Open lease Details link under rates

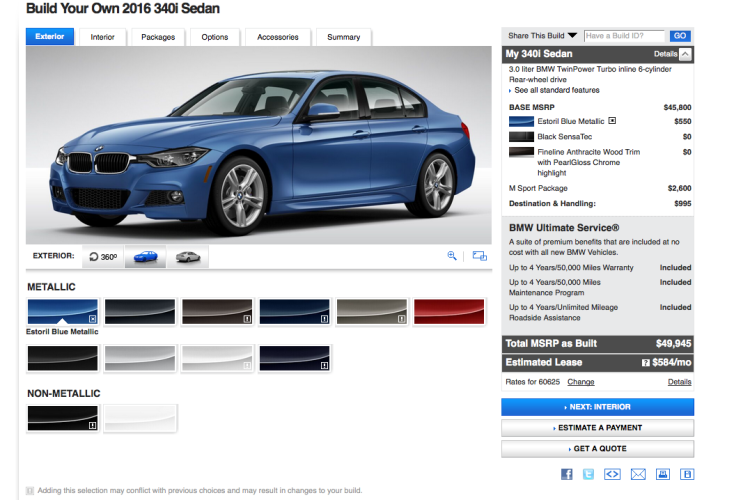click(679, 382)
